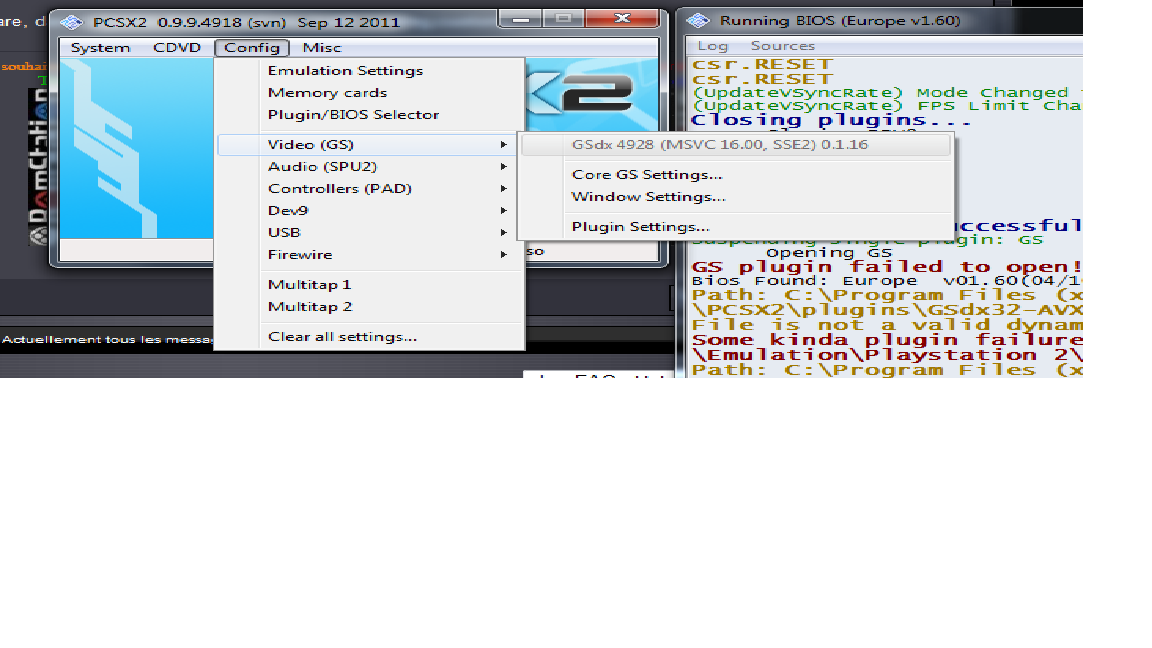The image size is (1152, 648).
Task: Click the disabled maximize button of PCSX2
Action: [564, 18]
